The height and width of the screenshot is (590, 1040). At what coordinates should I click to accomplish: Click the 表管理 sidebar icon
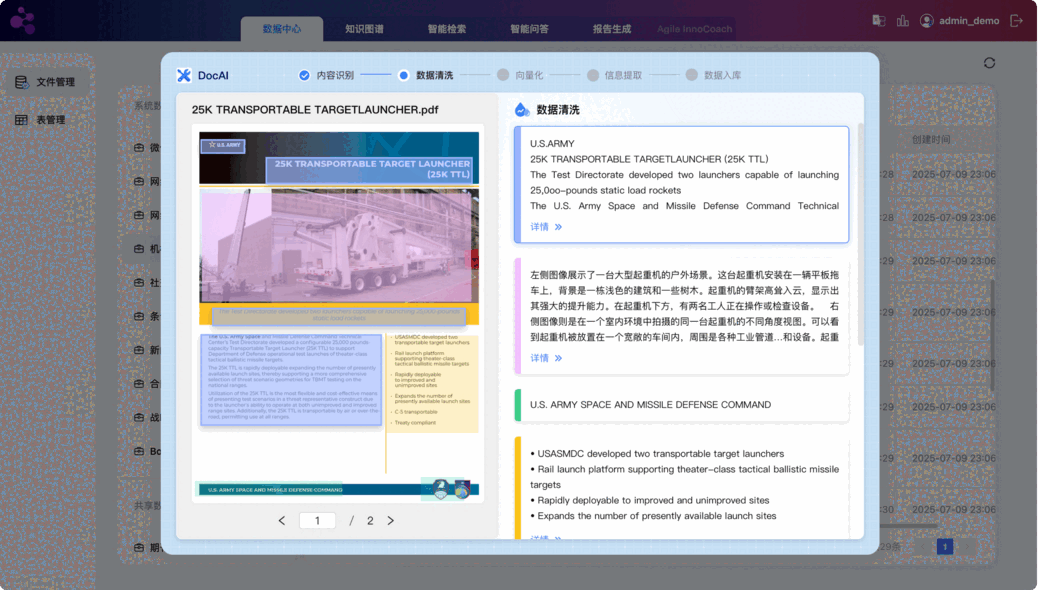coord(21,120)
